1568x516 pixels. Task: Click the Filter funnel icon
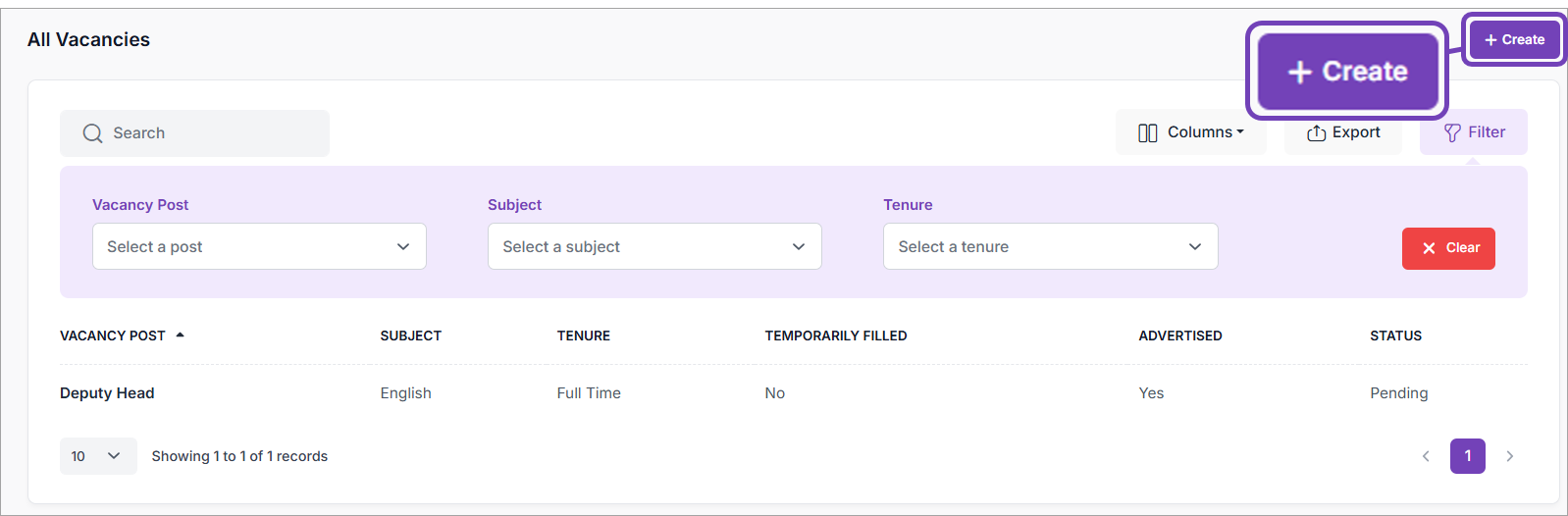pyautogui.click(x=1452, y=133)
